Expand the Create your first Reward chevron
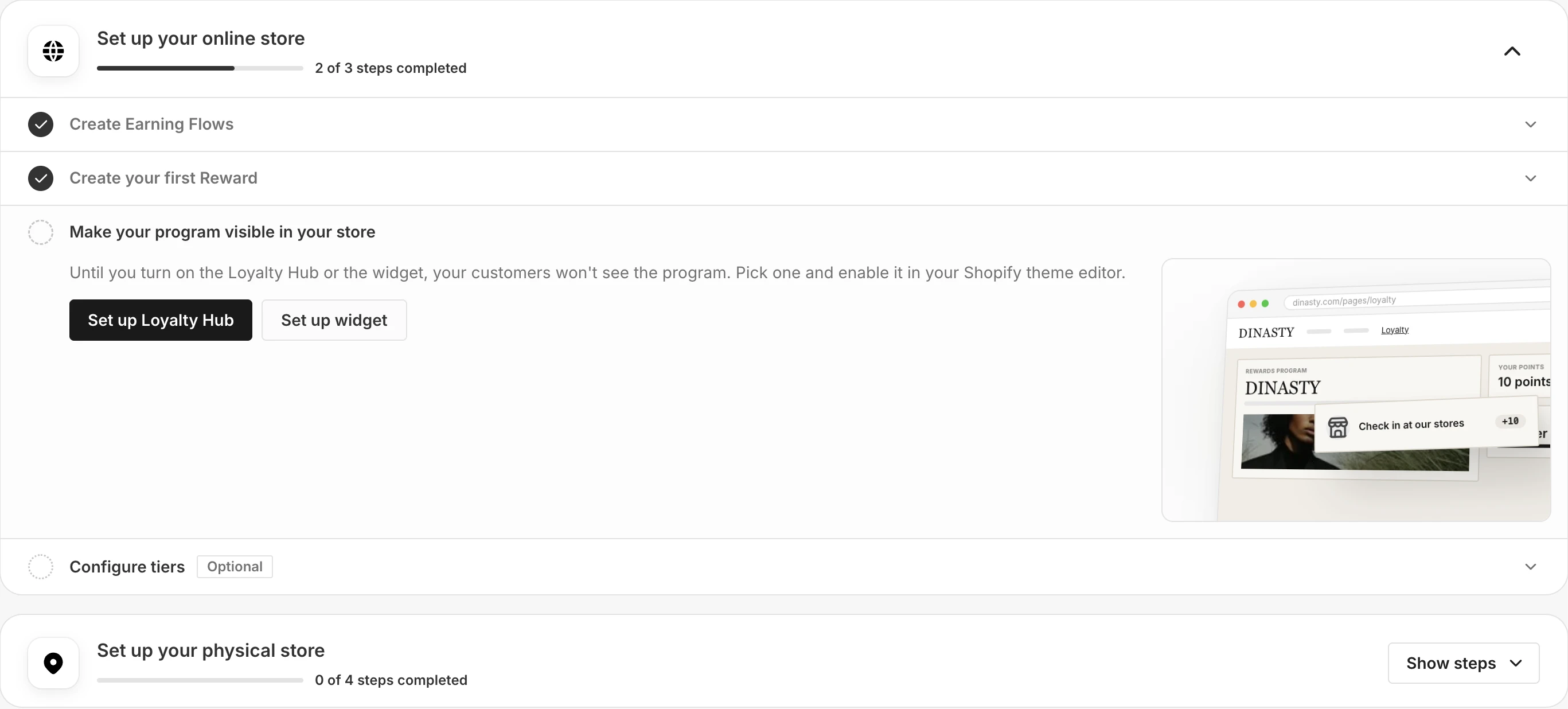This screenshot has width=1568, height=709. tap(1530, 178)
